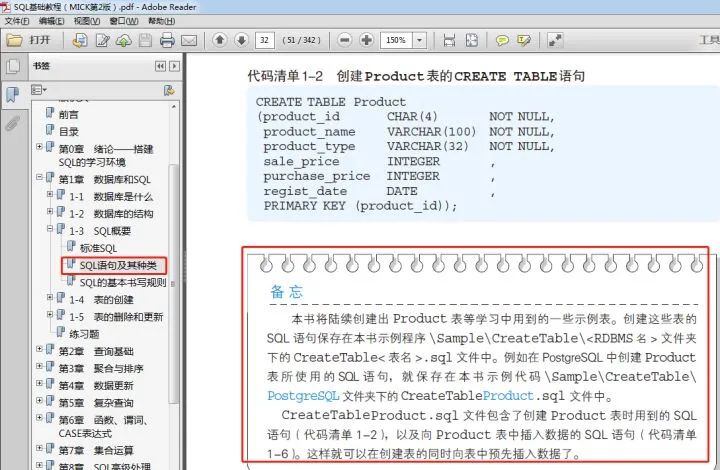Zoom out with the minus button
Screen dimensions: 720x470
pyautogui.click(x=344, y=40)
